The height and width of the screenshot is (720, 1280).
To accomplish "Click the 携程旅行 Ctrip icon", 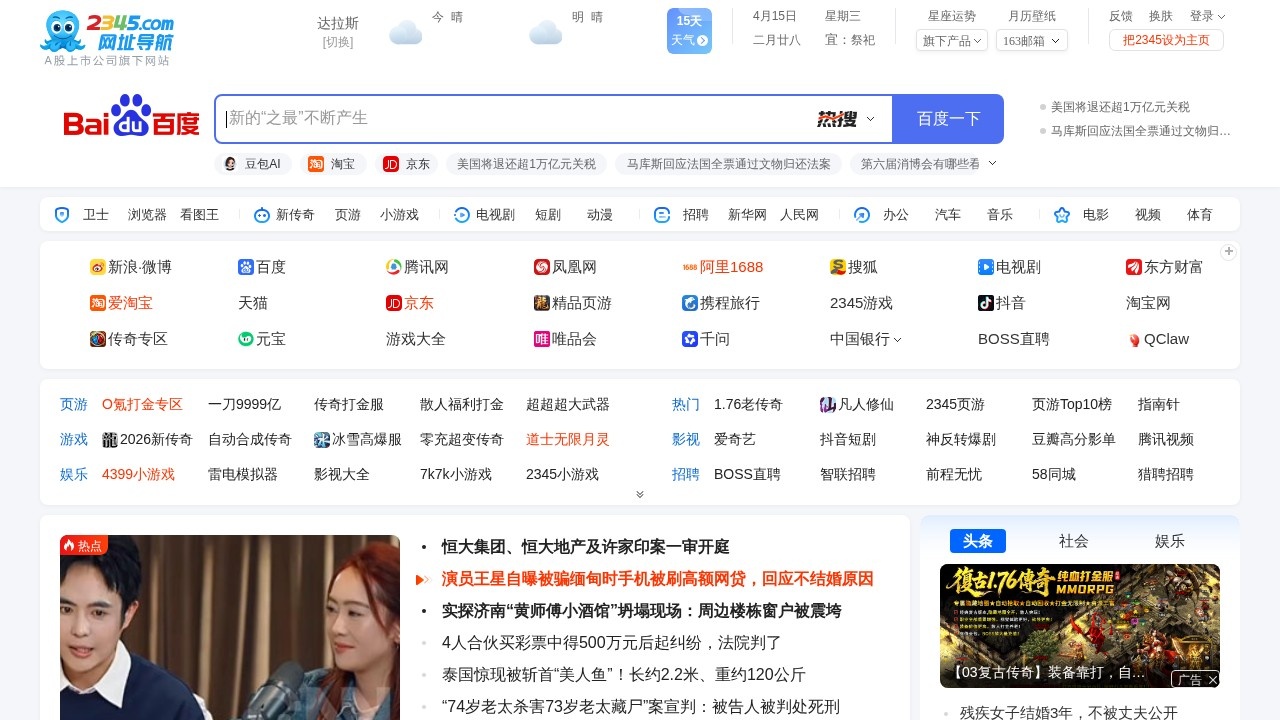I will point(690,303).
